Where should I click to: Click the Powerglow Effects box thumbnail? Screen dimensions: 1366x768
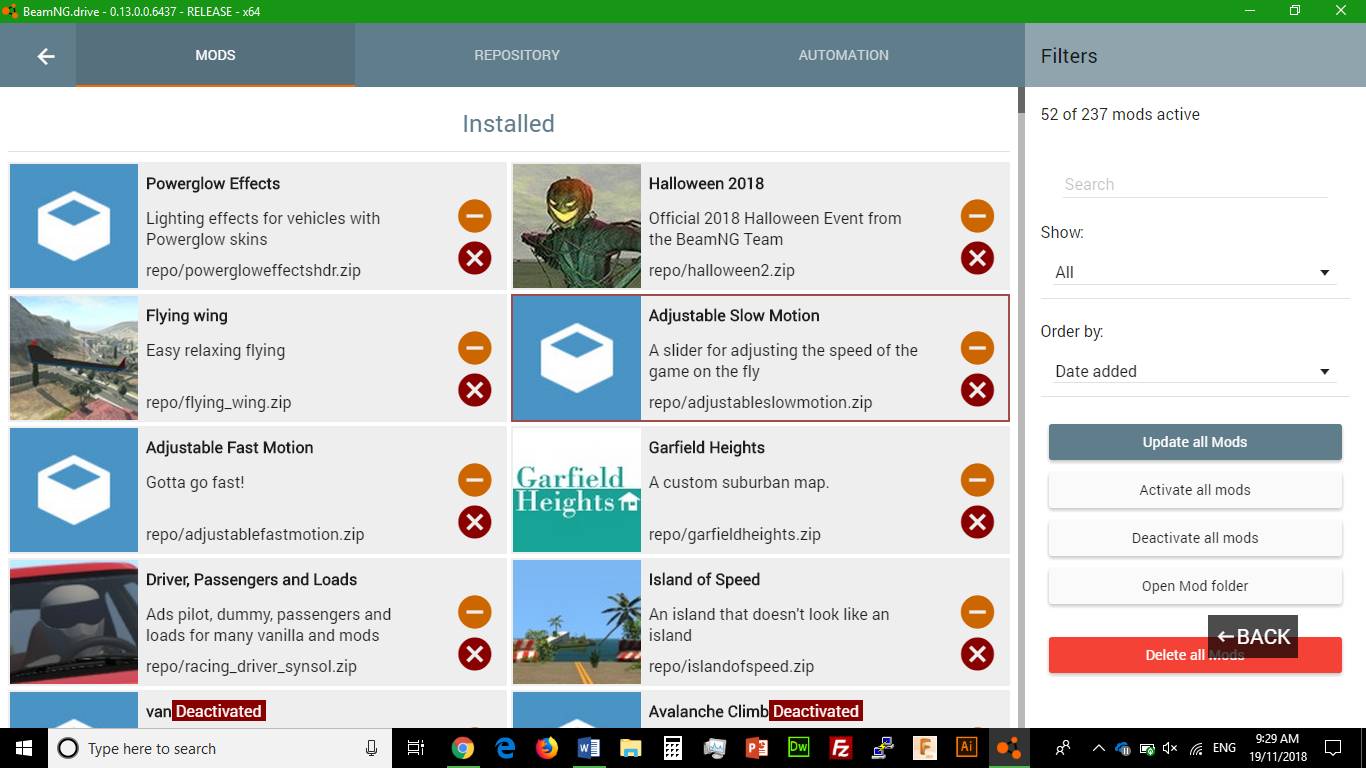[x=74, y=226]
